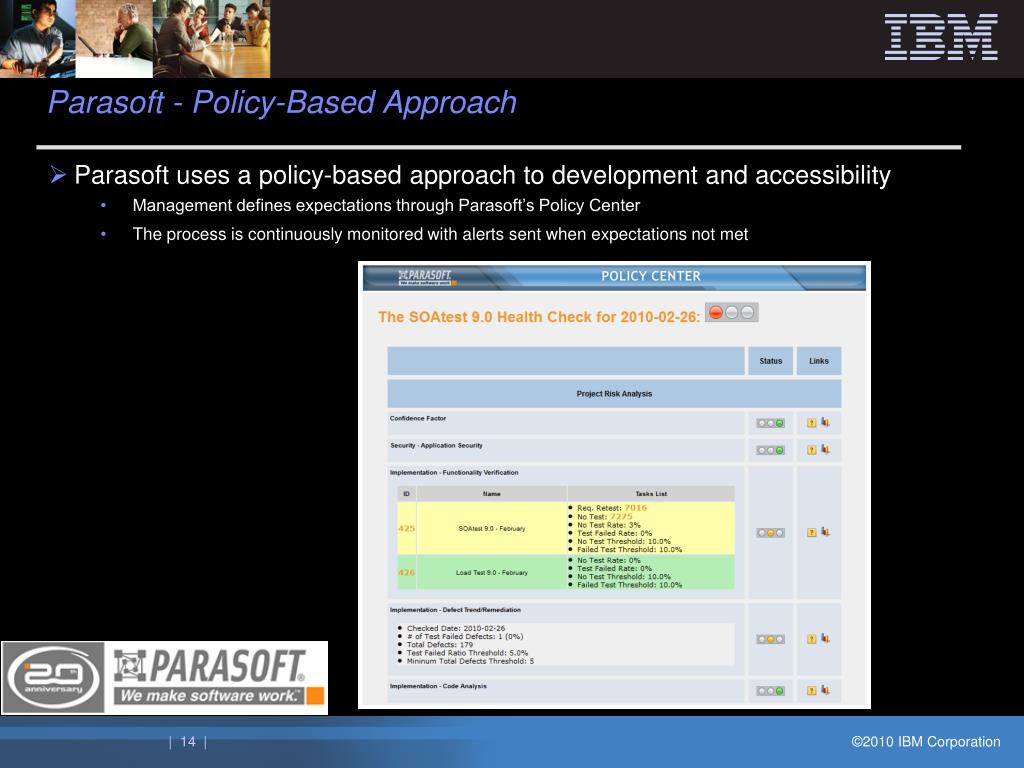Open the chart icon in Confidence Factor row
Viewport: 1024px width, 768px height.
point(825,423)
